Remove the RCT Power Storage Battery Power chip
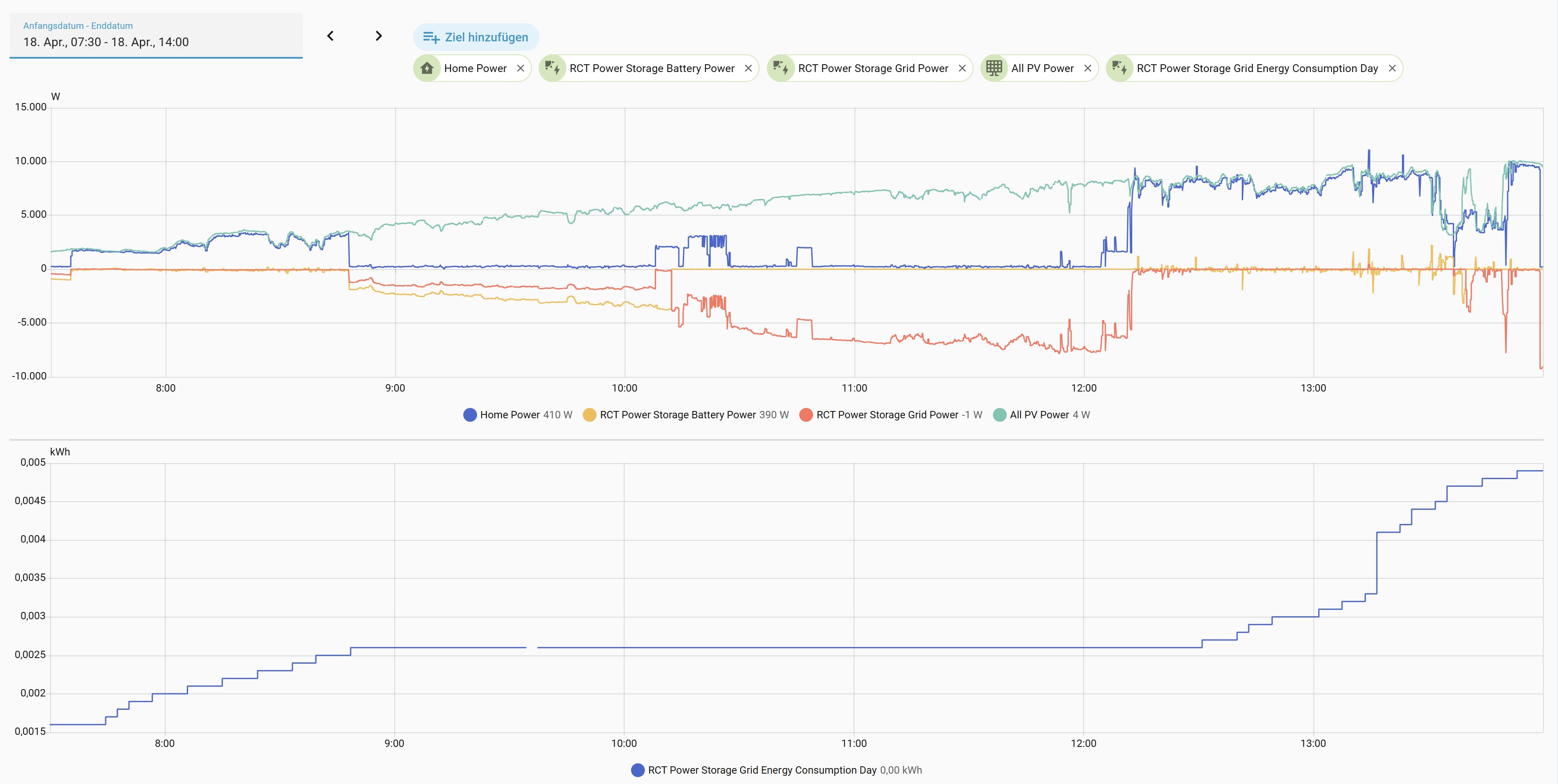This screenshot has height=784, width=1558. (748, 68)
